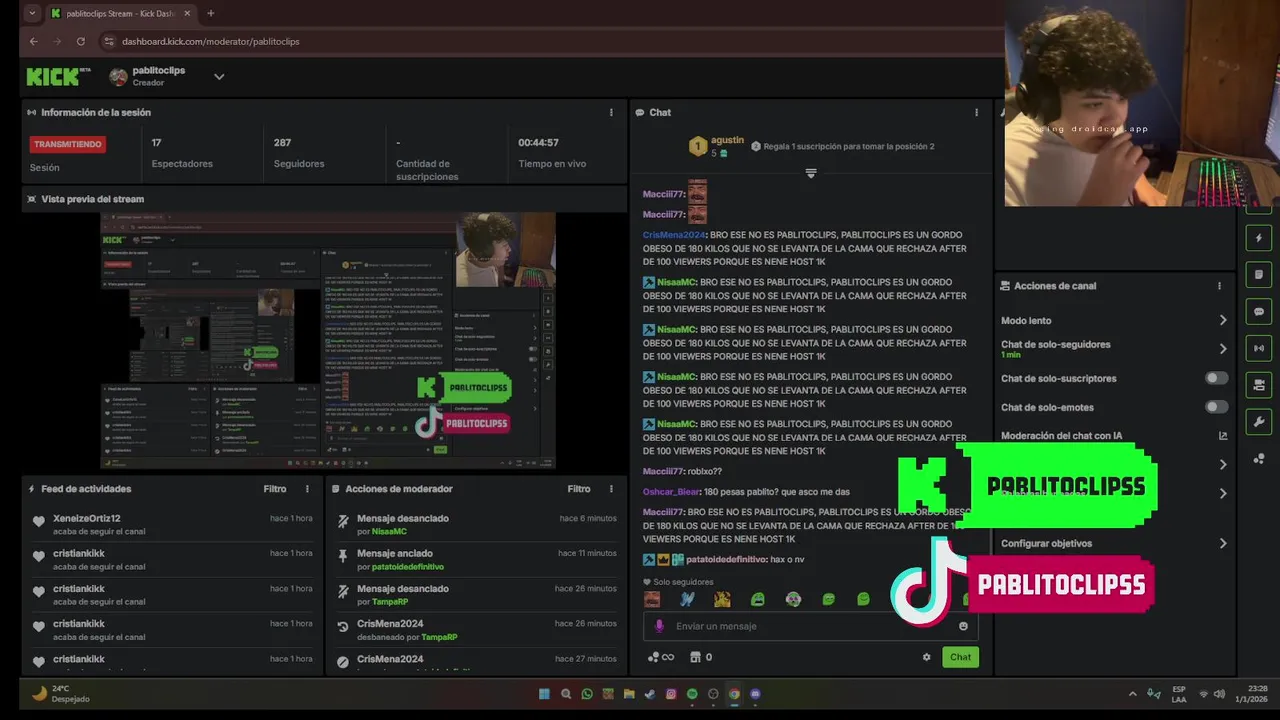The image size is (1280, 720).
Task: Click the stream preview thumbnail
Action: point(328,340)
